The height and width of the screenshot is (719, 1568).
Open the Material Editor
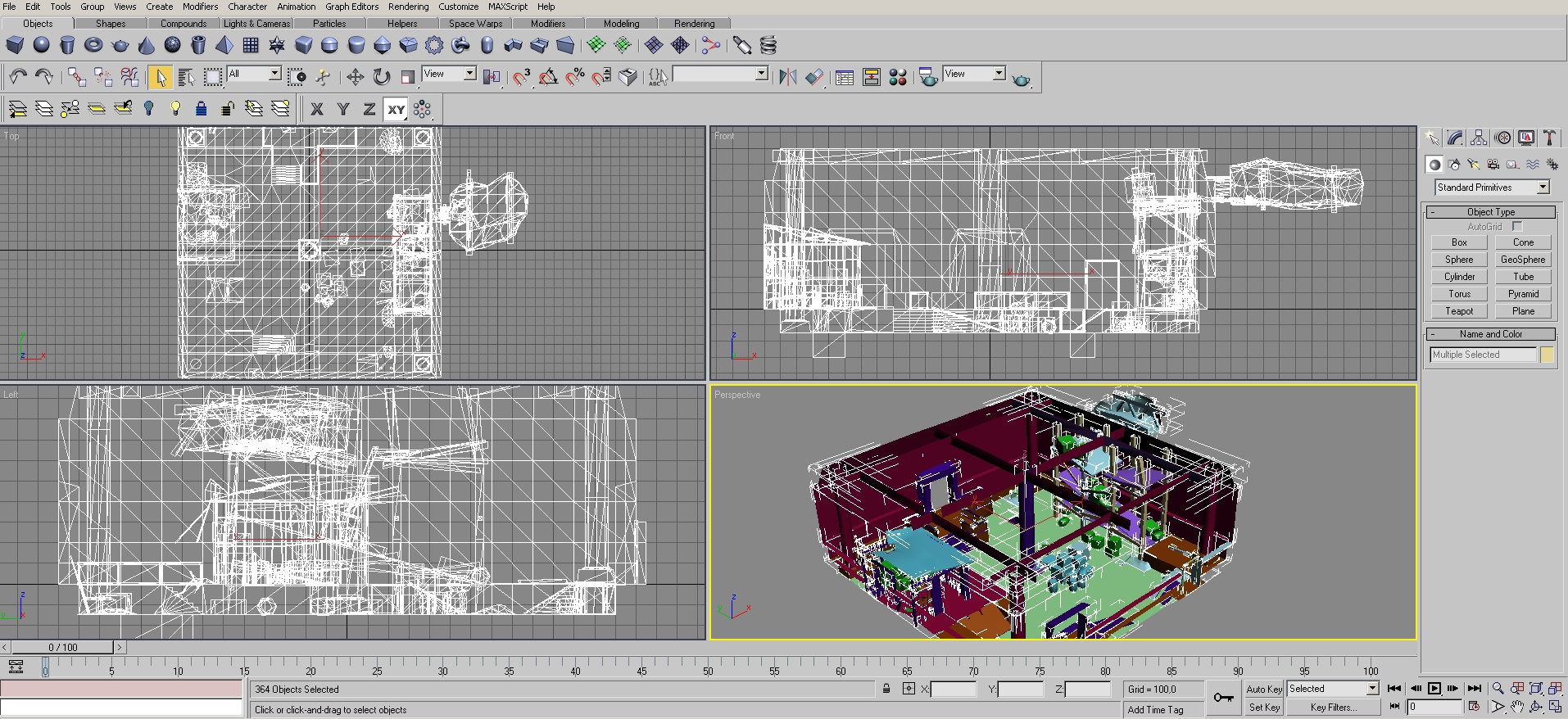click(x=898, y=77)
